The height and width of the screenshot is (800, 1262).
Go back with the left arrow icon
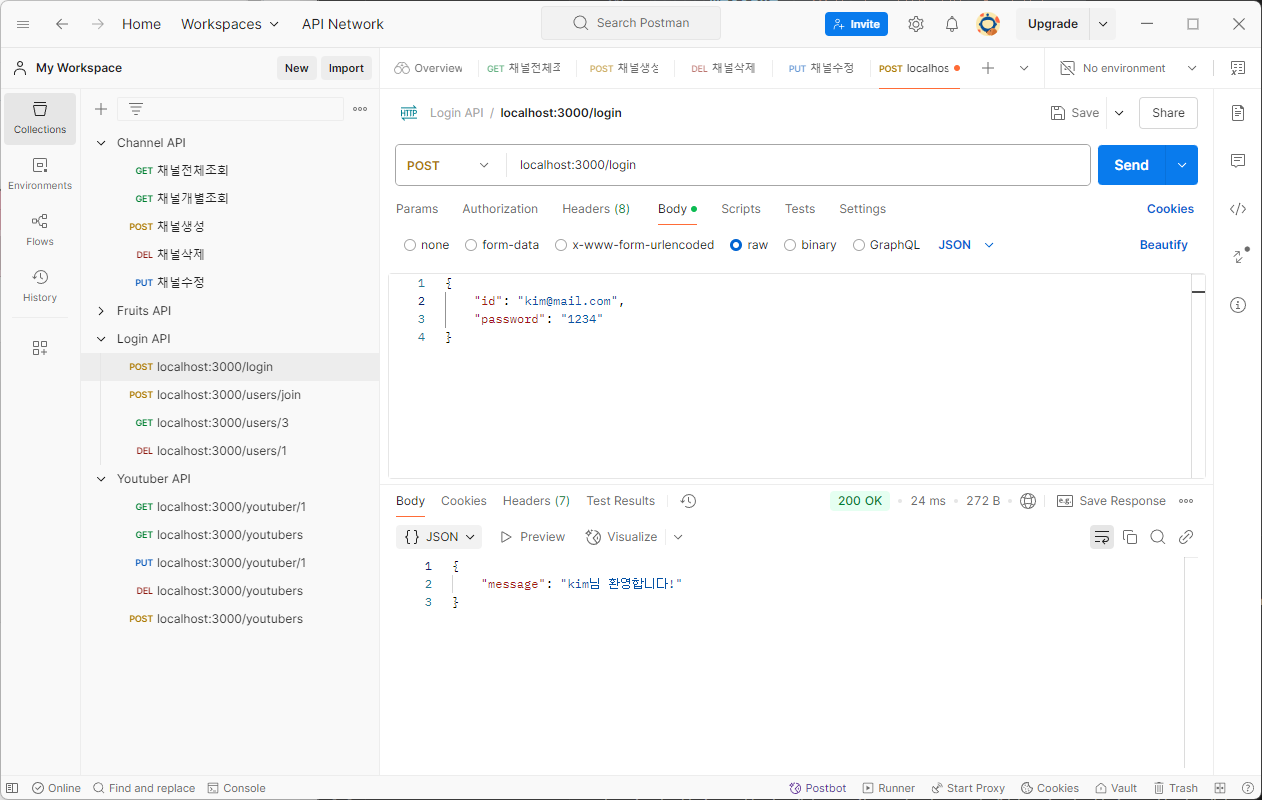pos(62,24)
